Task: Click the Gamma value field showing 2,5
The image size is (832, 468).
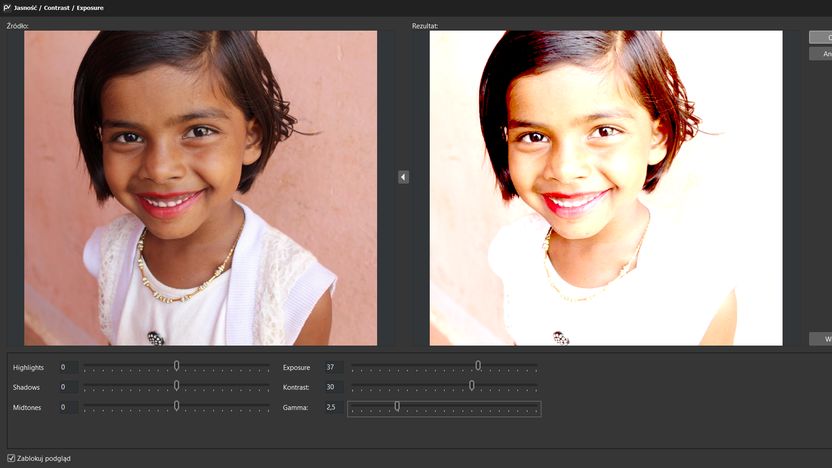Action: click(334, 408)
